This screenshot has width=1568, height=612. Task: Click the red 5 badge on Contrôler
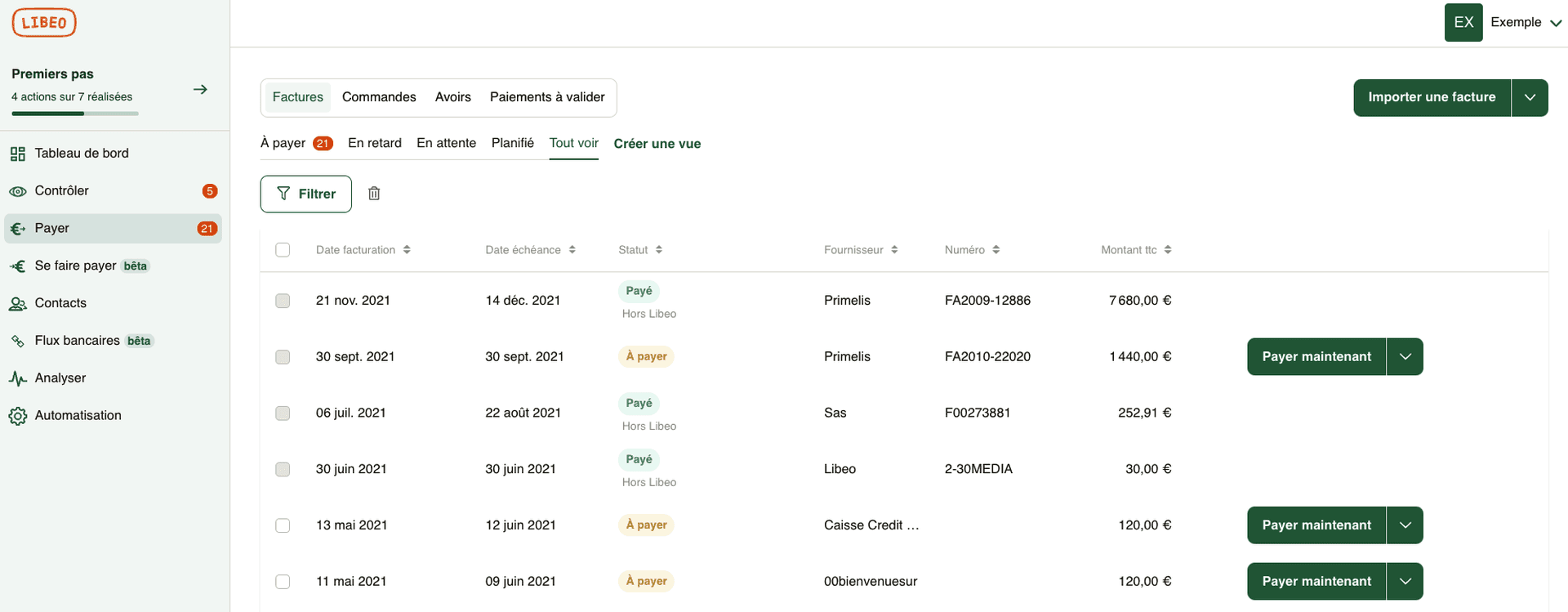pos(210,191)
